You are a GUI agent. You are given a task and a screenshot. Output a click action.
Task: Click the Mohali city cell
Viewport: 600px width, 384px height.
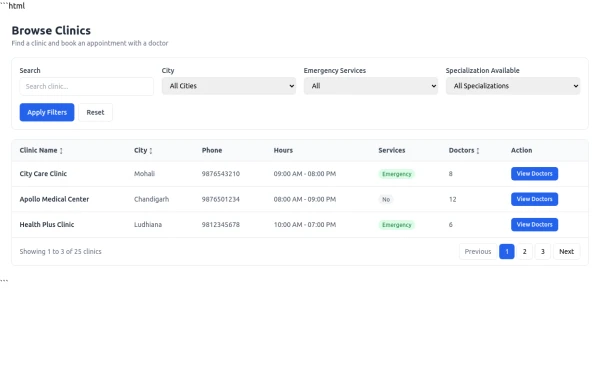tap(144, 174)
